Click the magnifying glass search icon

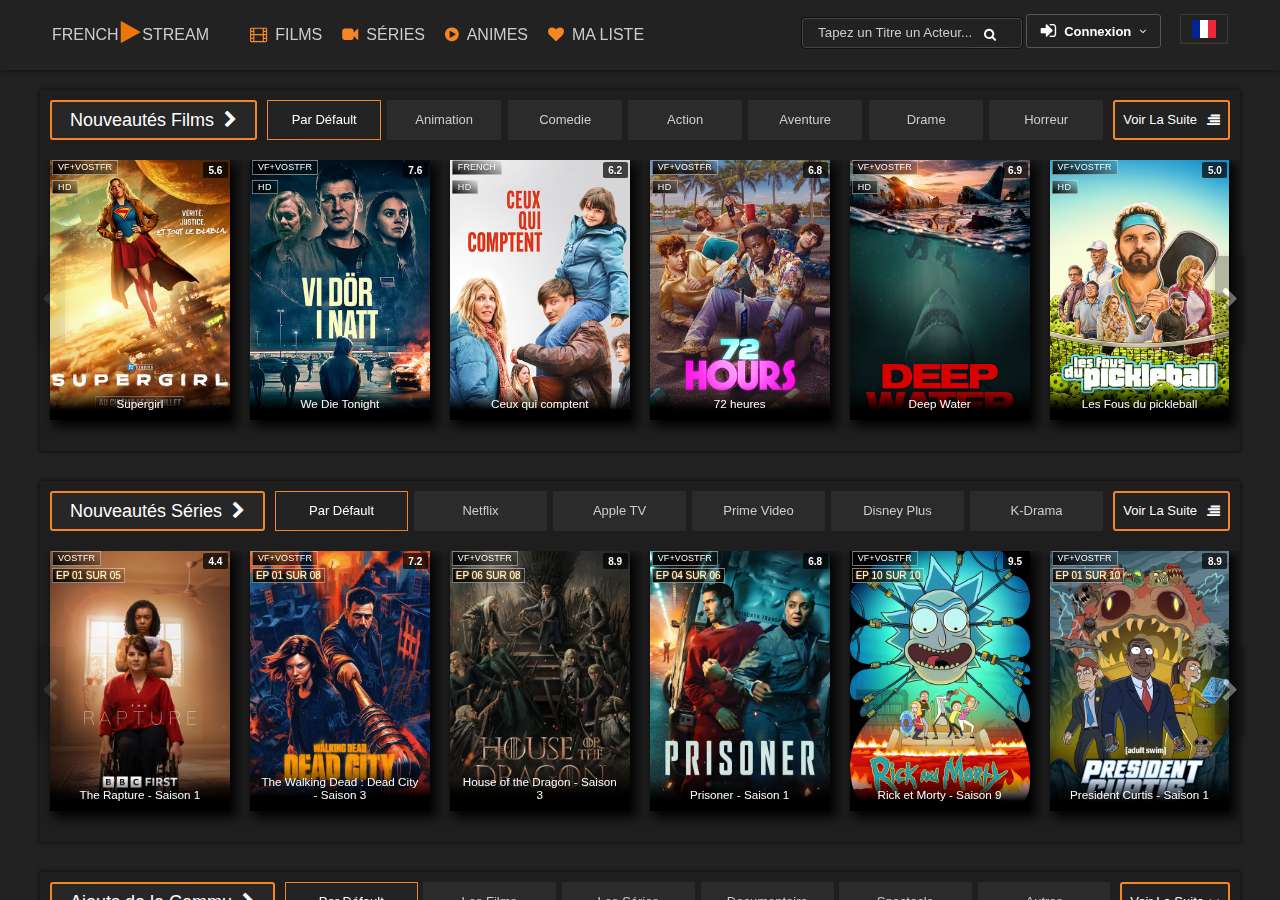(990, 34)
